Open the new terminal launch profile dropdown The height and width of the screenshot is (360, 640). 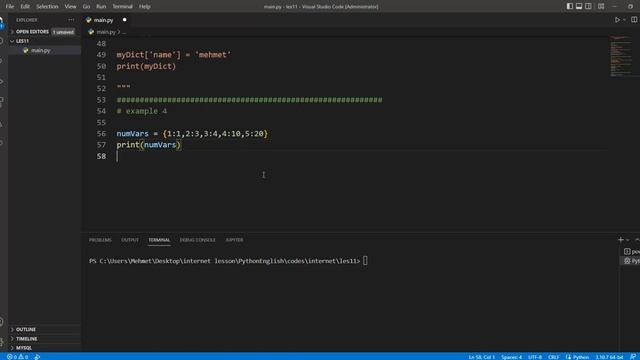(628, 240)
